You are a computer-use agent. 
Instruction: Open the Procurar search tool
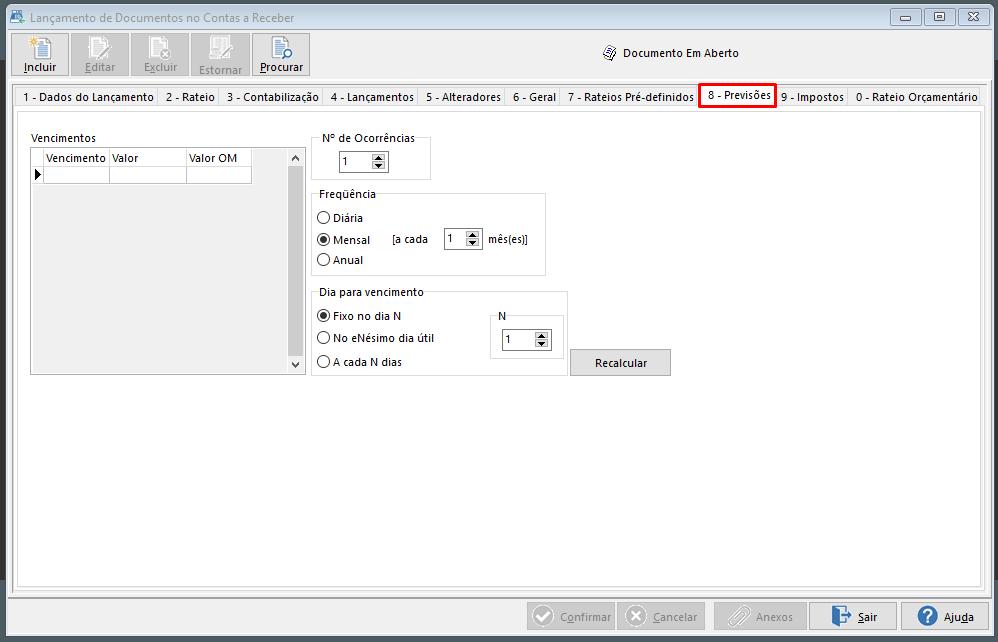click(x=281, y=55)
